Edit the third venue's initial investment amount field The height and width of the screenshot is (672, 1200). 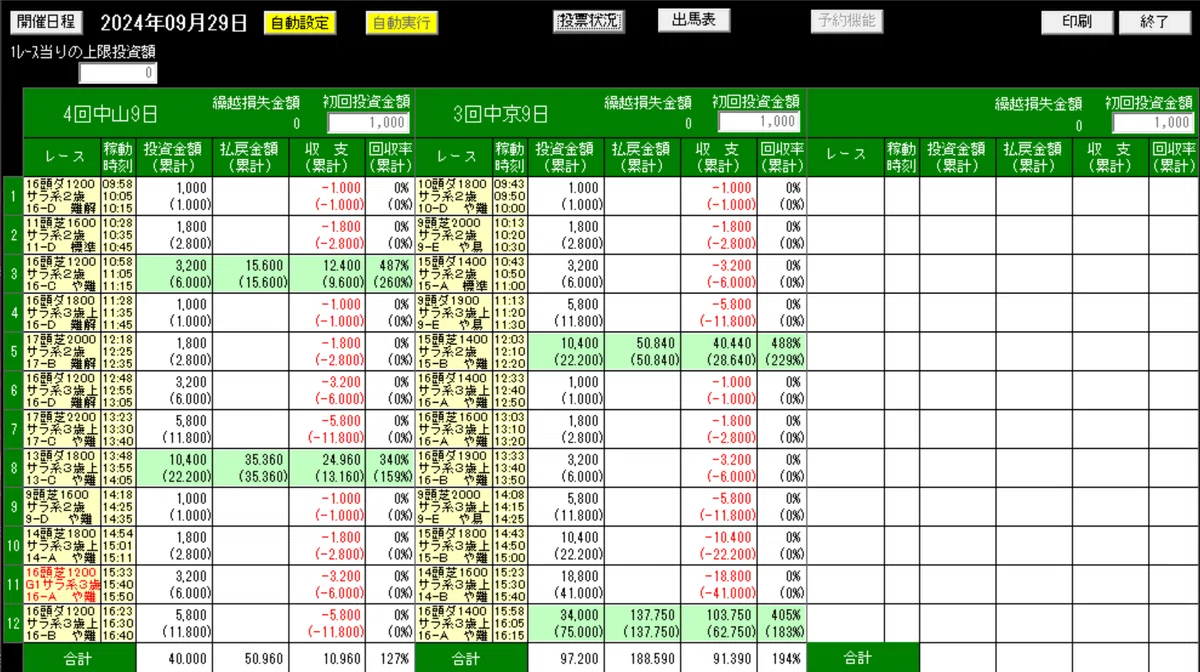(1153, 122)
